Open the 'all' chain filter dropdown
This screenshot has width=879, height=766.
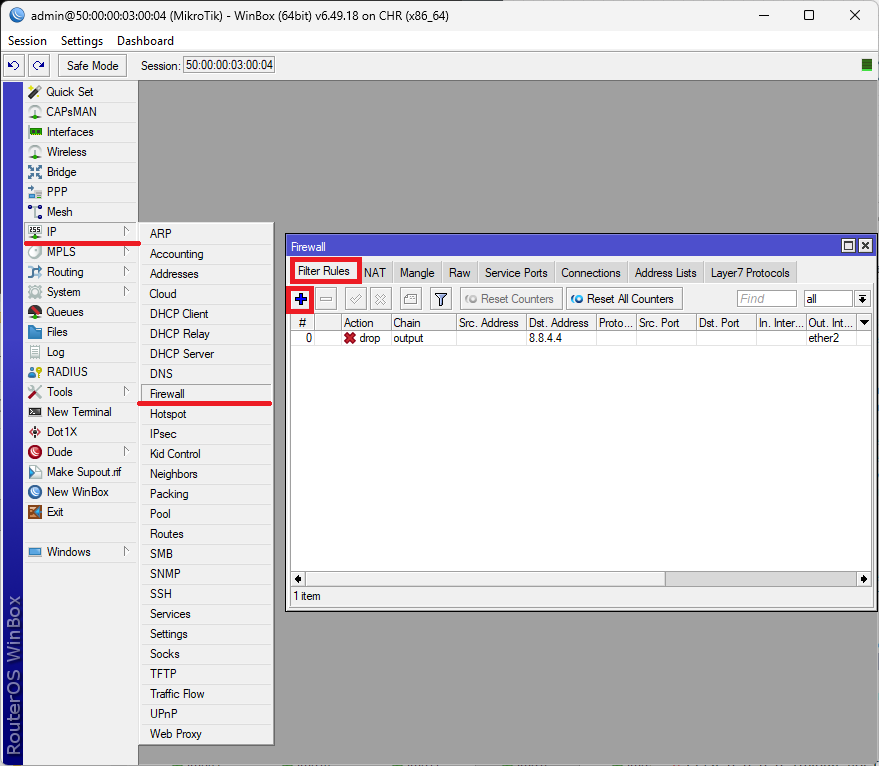(x=862, y=299)
